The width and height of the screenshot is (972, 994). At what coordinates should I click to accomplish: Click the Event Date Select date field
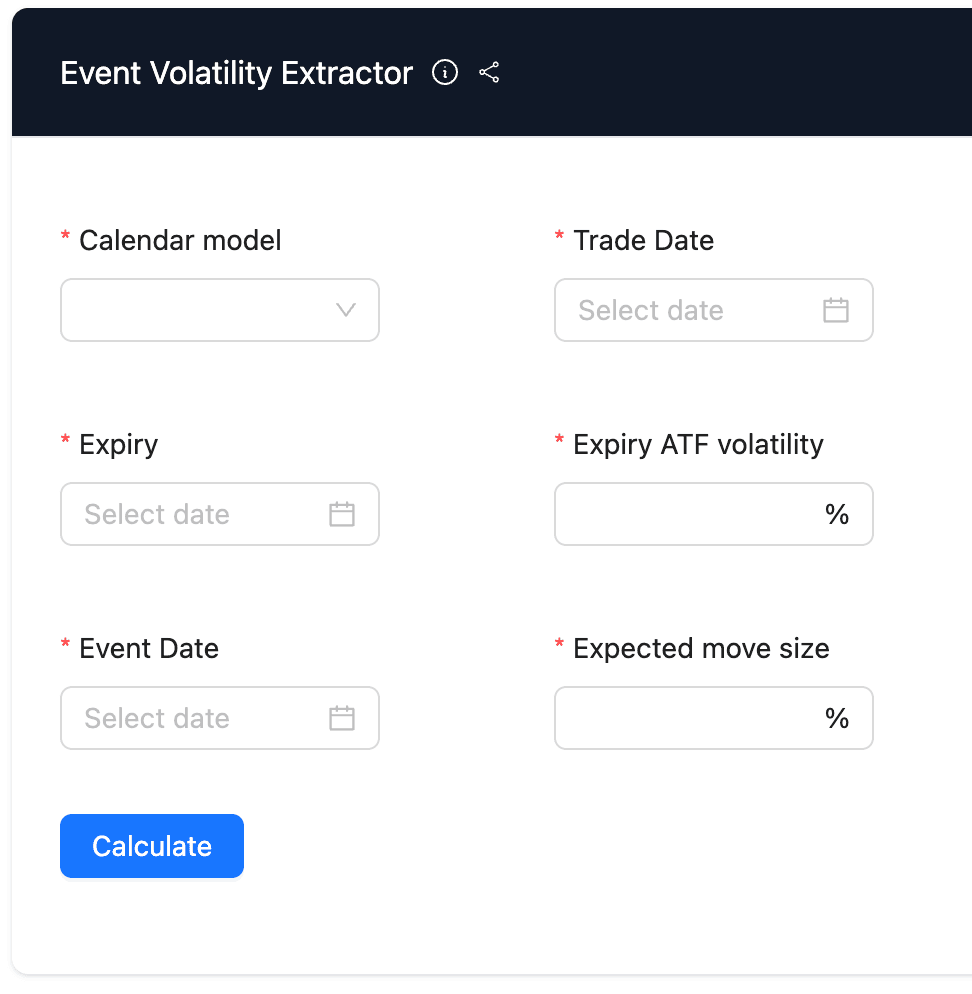(190, 718)
